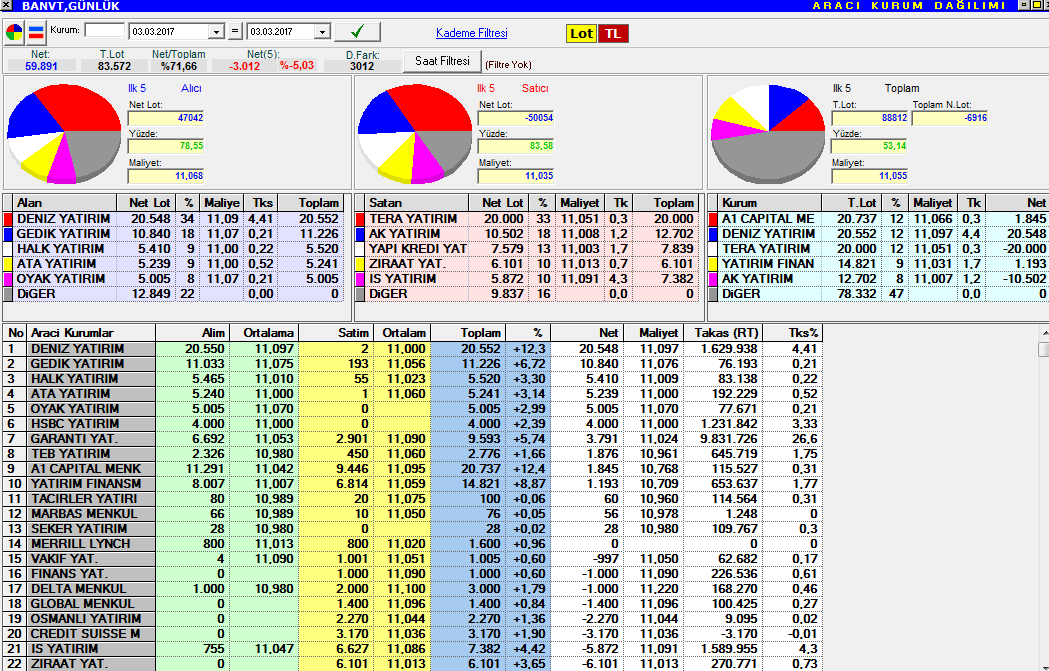The width and height of the screenshot is (1049, 671).
Task: Sort by the Kurum column header
Action: [770, 203]
